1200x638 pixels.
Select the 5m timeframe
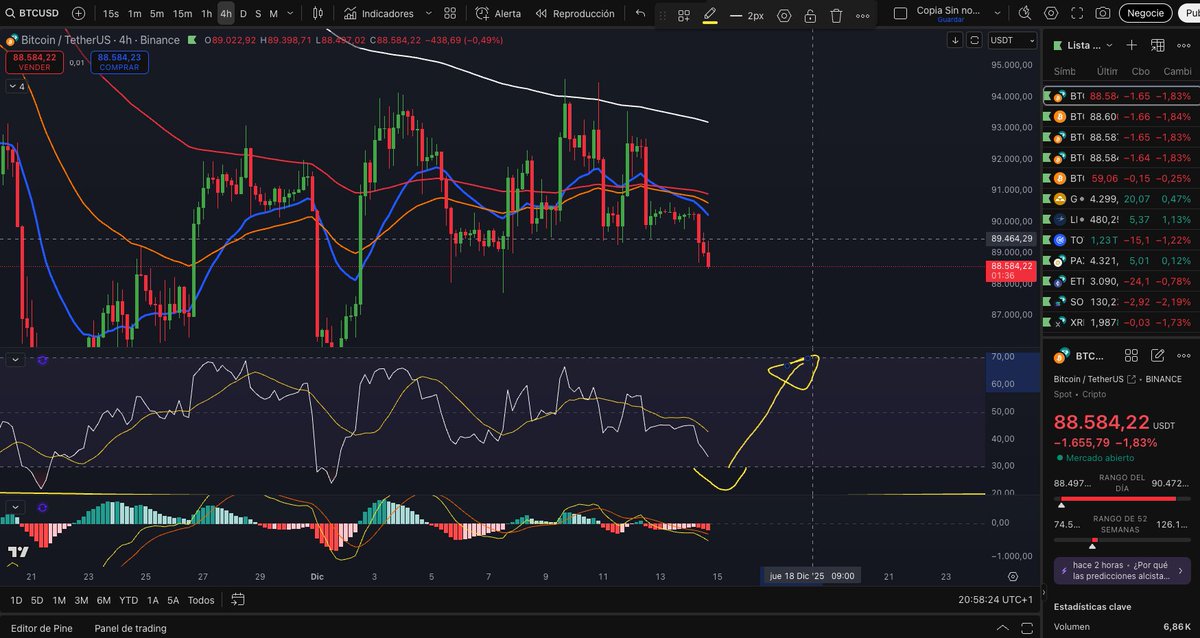[x=157, y=14]
